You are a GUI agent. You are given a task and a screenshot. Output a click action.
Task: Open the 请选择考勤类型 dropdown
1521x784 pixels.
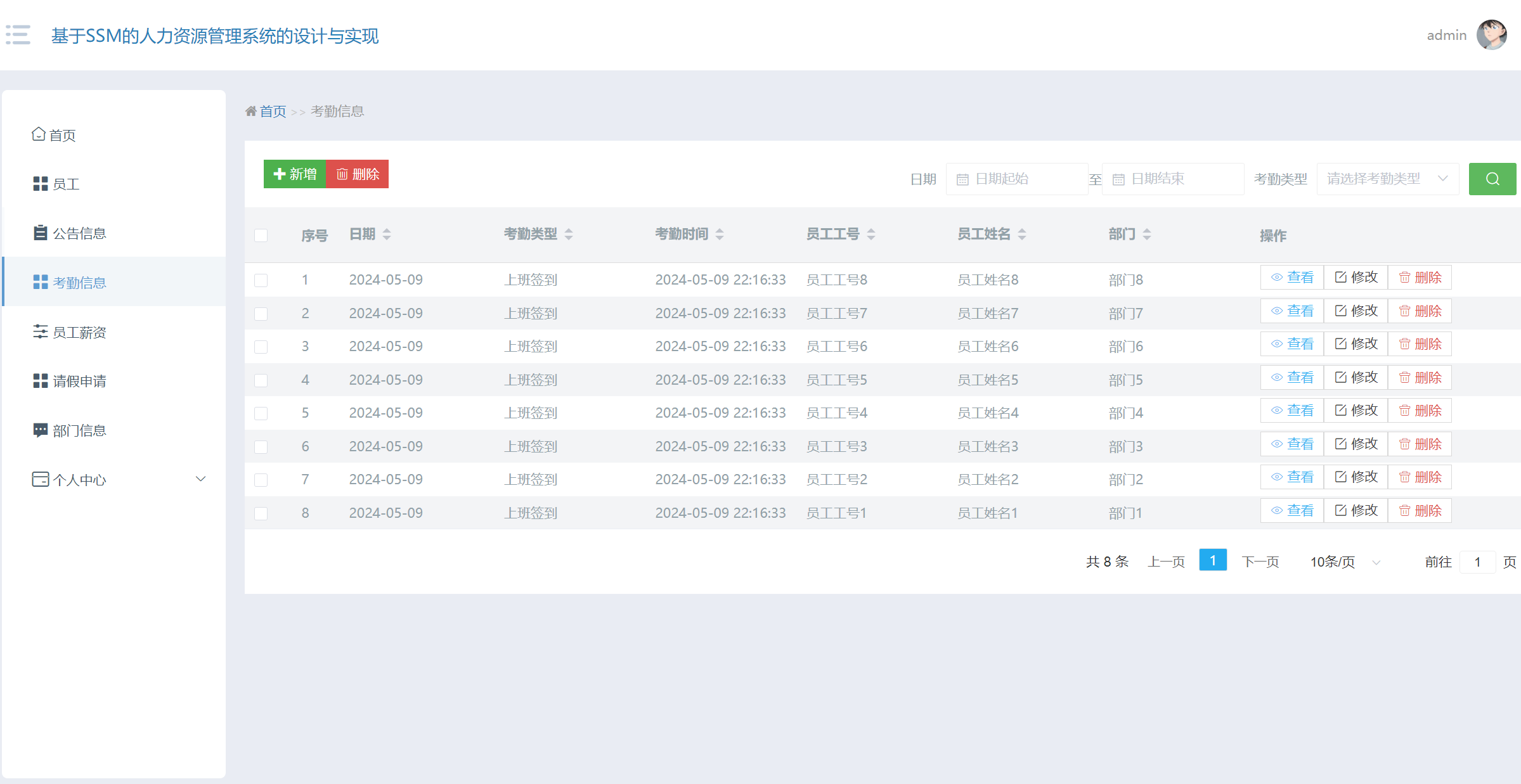tap(1387, 179)
